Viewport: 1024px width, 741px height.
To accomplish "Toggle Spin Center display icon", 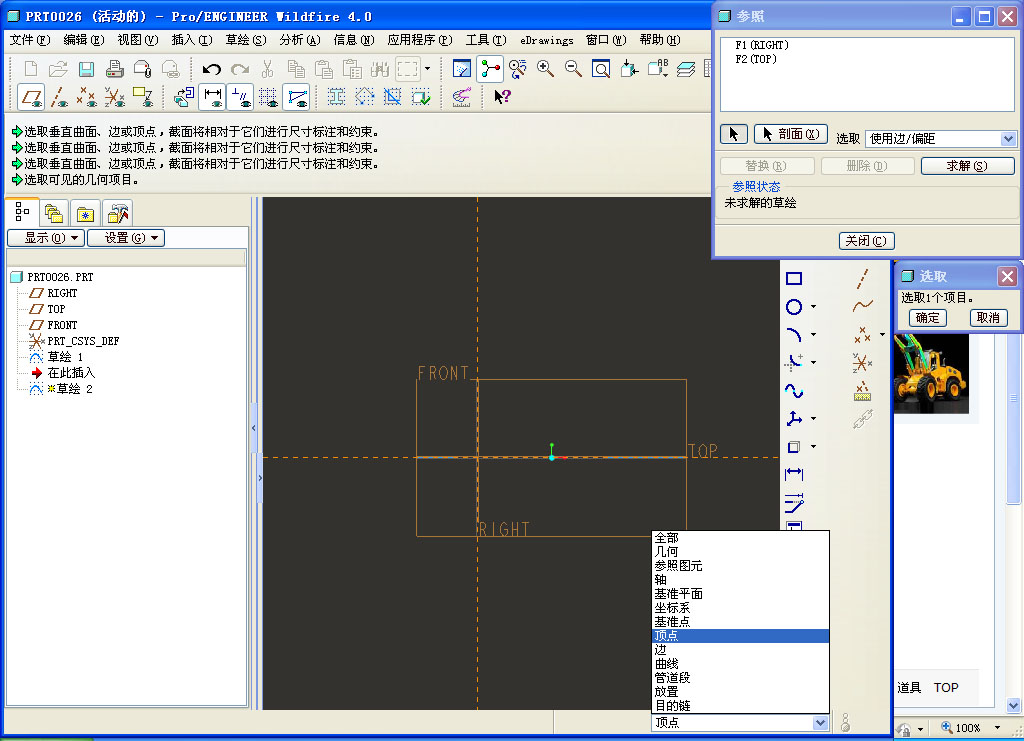I will pyautogui.click(x=490, y=69).
